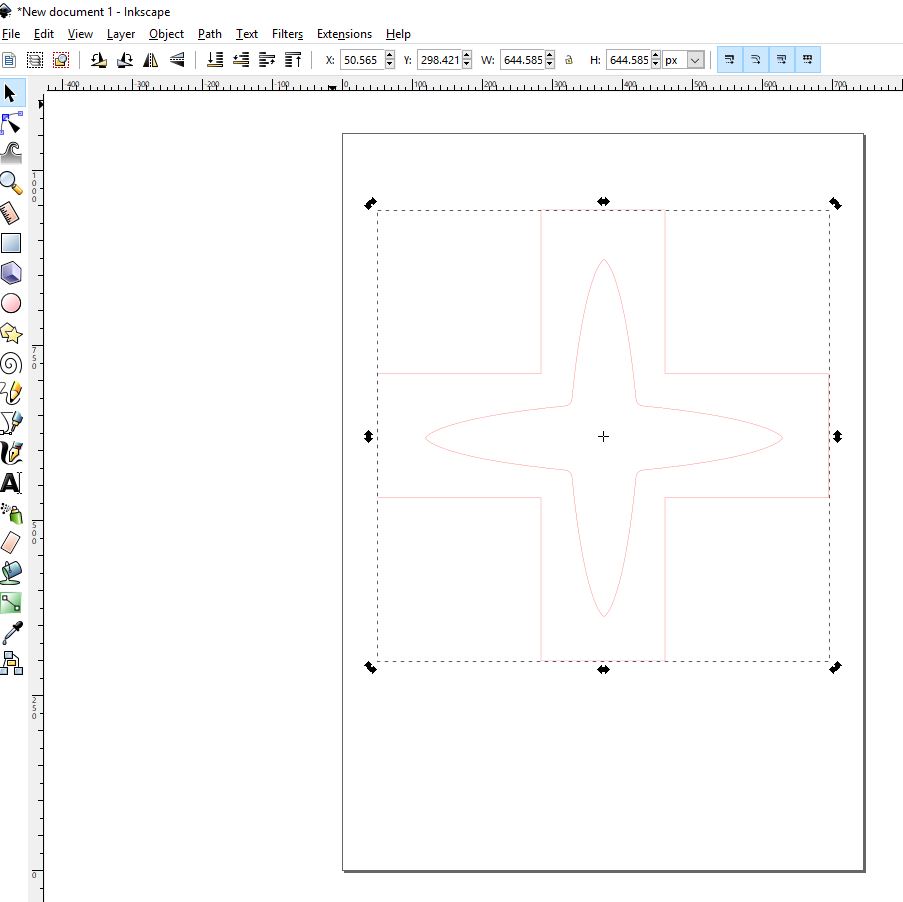Select the Calligraphy tool

(x=11, y=453)
